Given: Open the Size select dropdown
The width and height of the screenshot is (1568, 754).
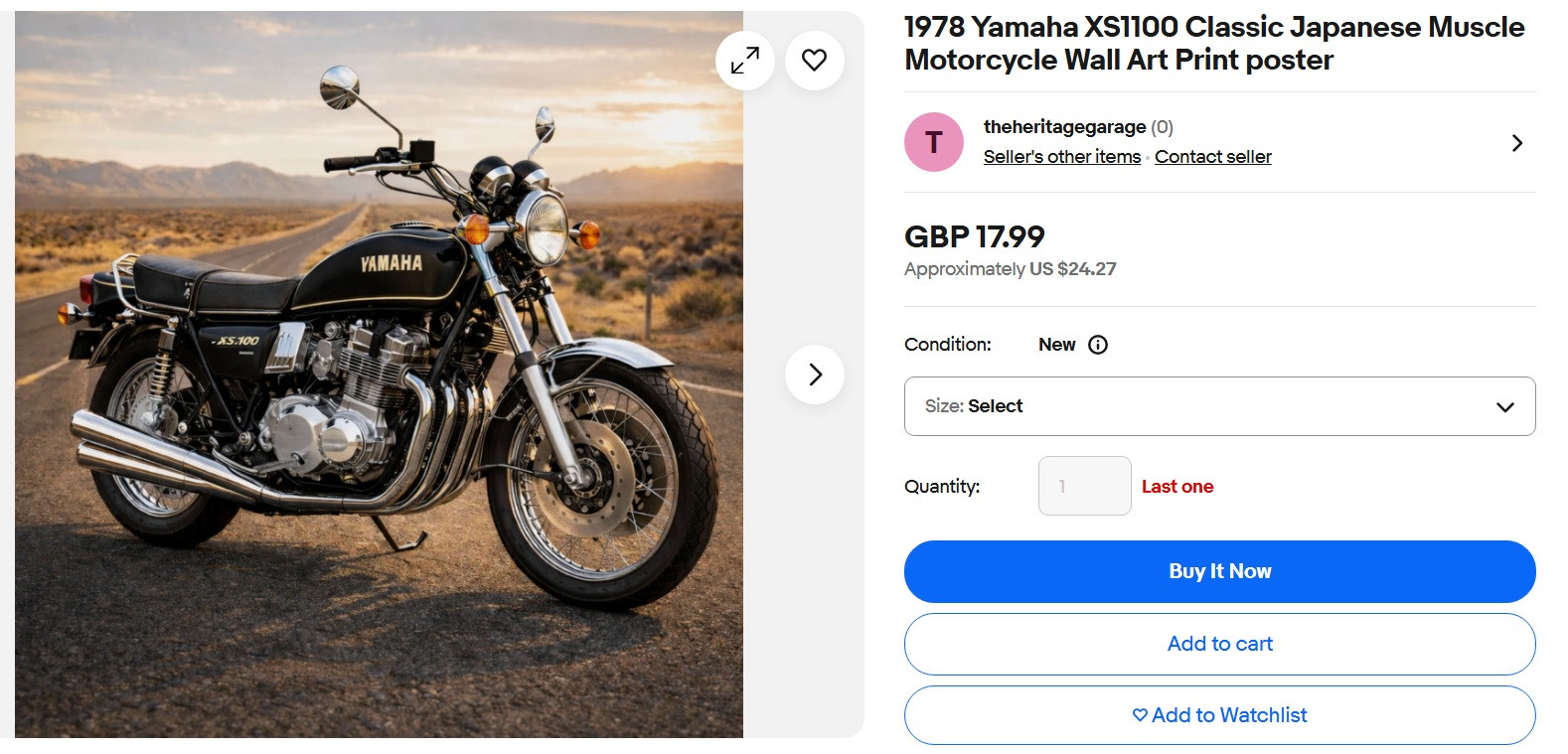Looking at the screenshot, I should pyautogui.click(x=1219, y=406).
